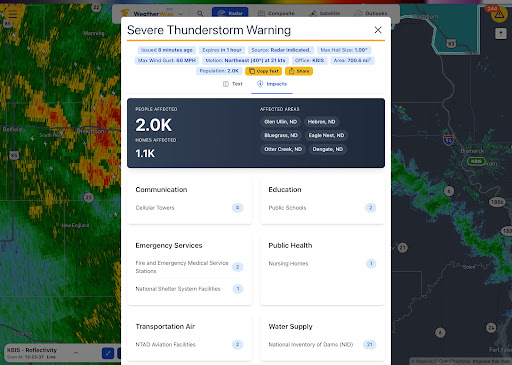The height and width of the screenshot is (365, 512).
Task: Click the Public Schools count badge
Action: pyautogui.click(x=370, y=208)
